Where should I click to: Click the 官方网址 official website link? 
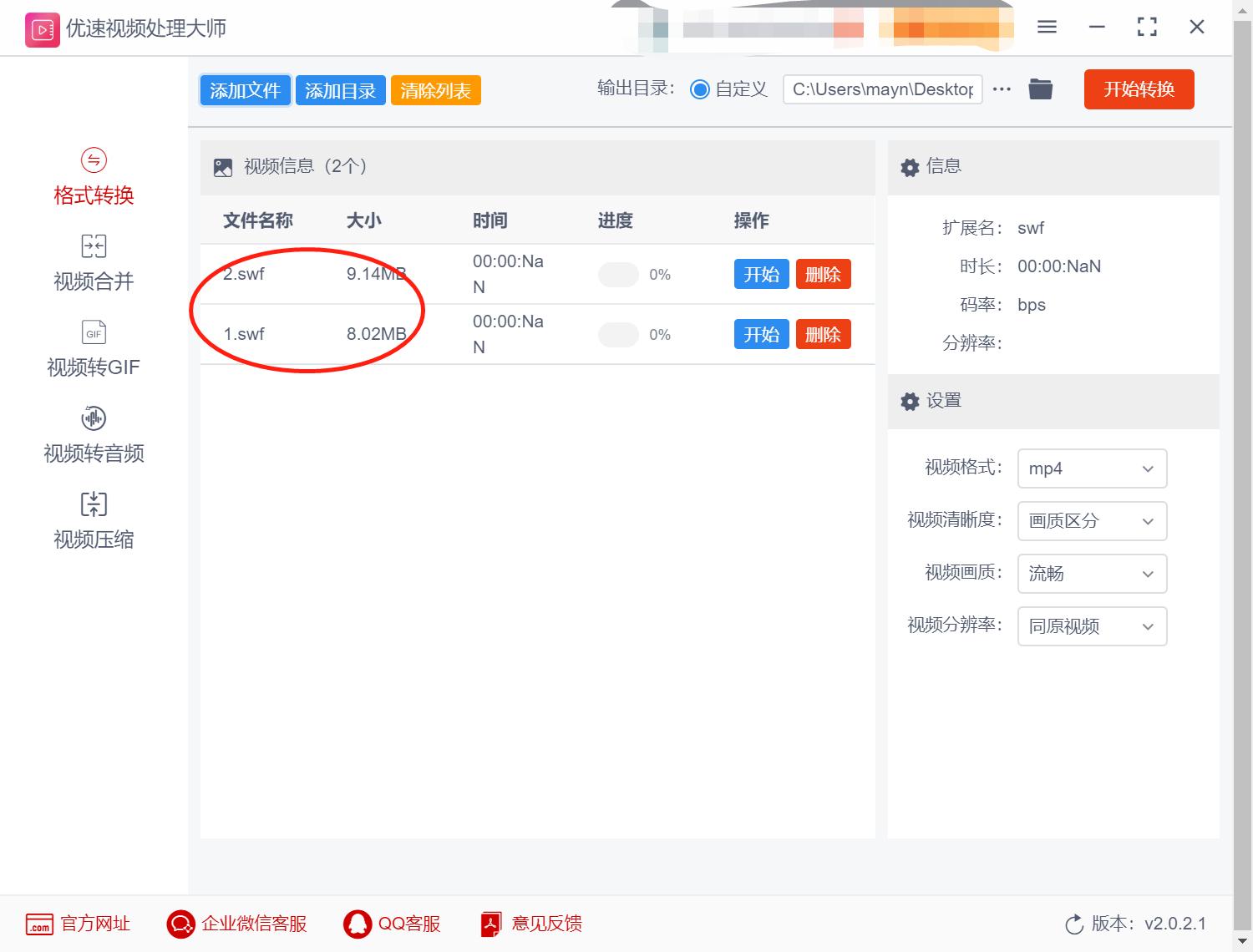(x=78, y=924)
